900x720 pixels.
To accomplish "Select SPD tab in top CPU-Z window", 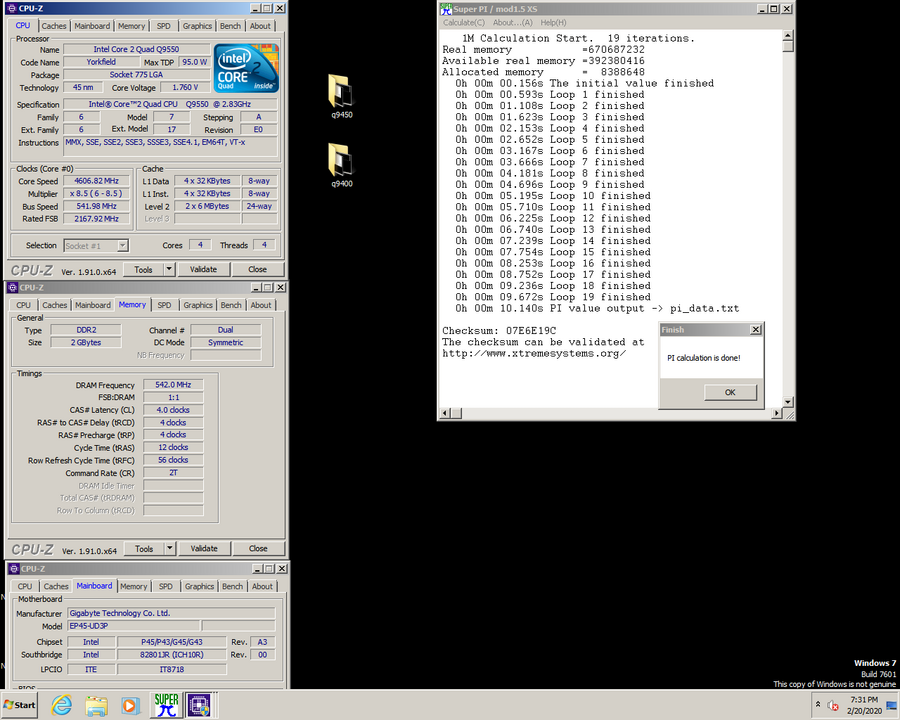I will 164,26.
